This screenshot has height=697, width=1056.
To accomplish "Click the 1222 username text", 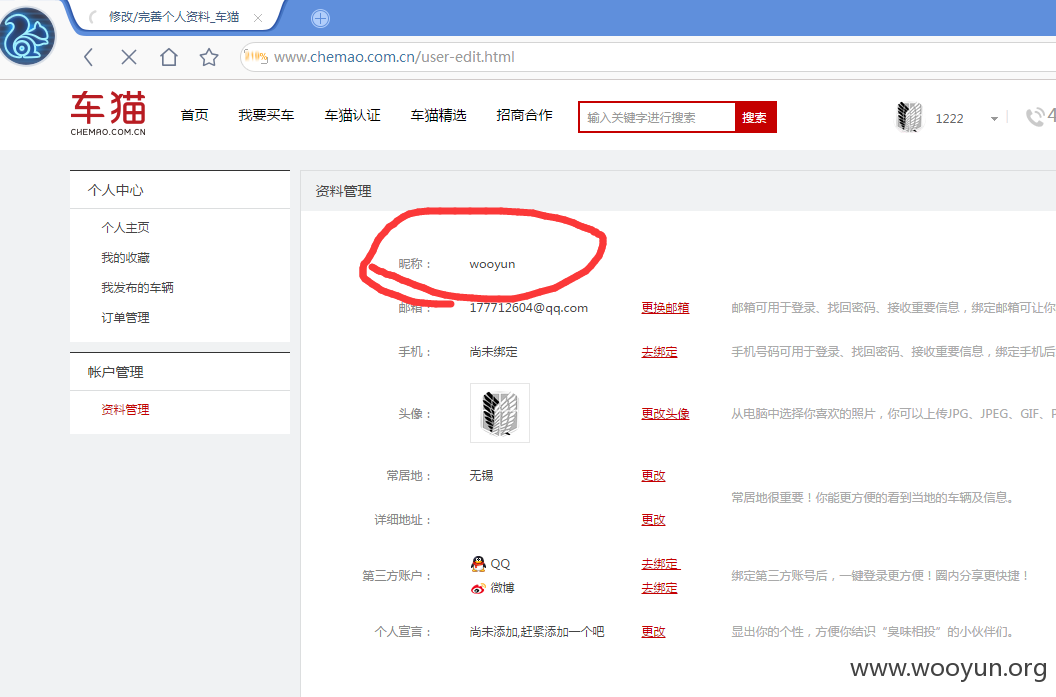I will point(950,119).
